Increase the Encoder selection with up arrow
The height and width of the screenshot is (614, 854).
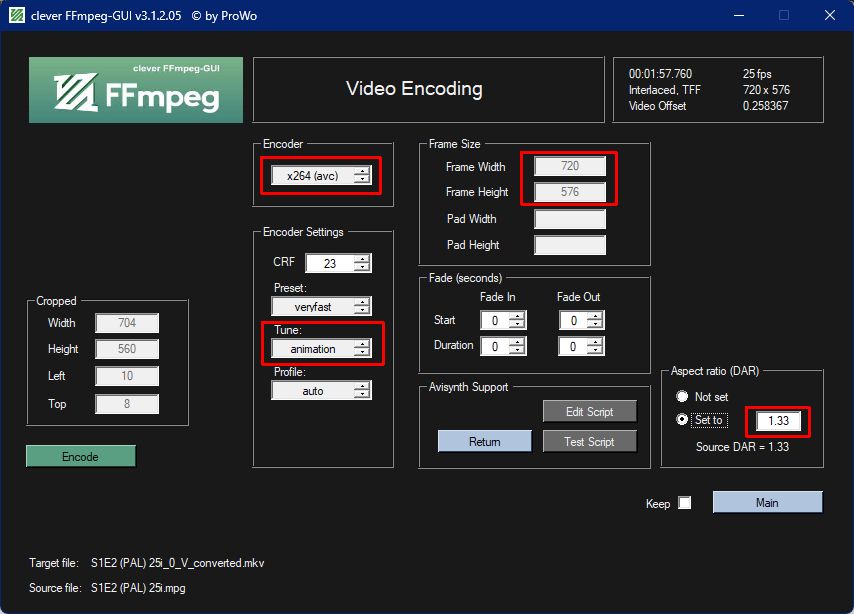pos(362,171)
